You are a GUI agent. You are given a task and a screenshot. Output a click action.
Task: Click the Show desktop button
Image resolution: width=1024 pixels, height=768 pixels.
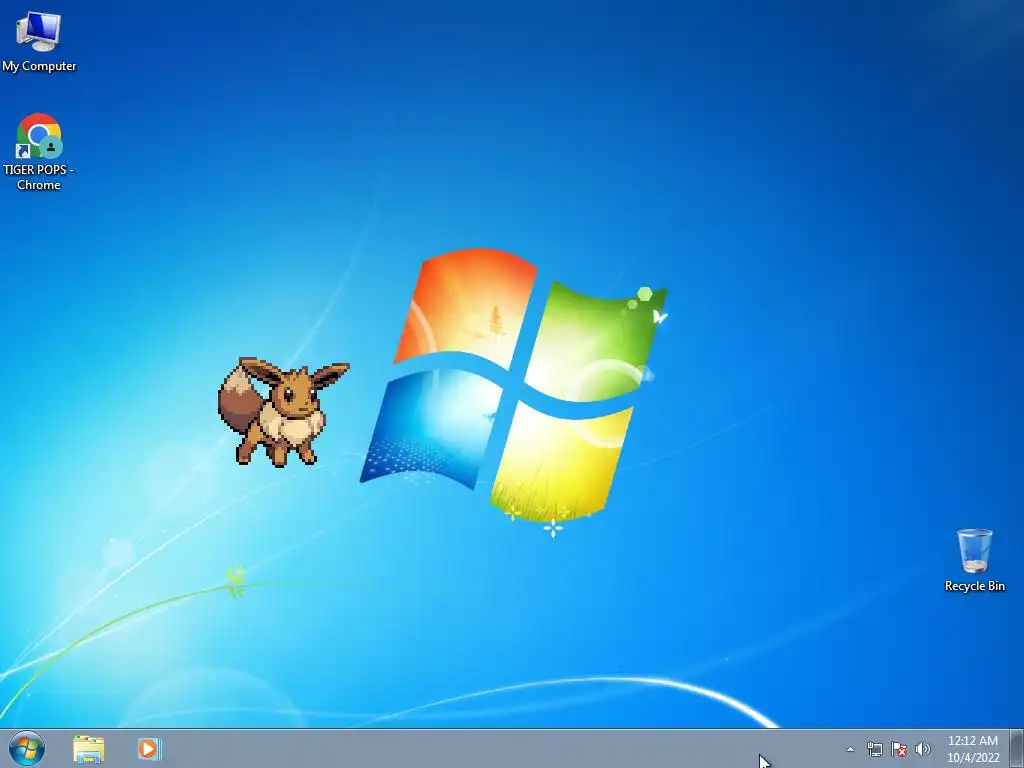click(x=1017, y=748)
